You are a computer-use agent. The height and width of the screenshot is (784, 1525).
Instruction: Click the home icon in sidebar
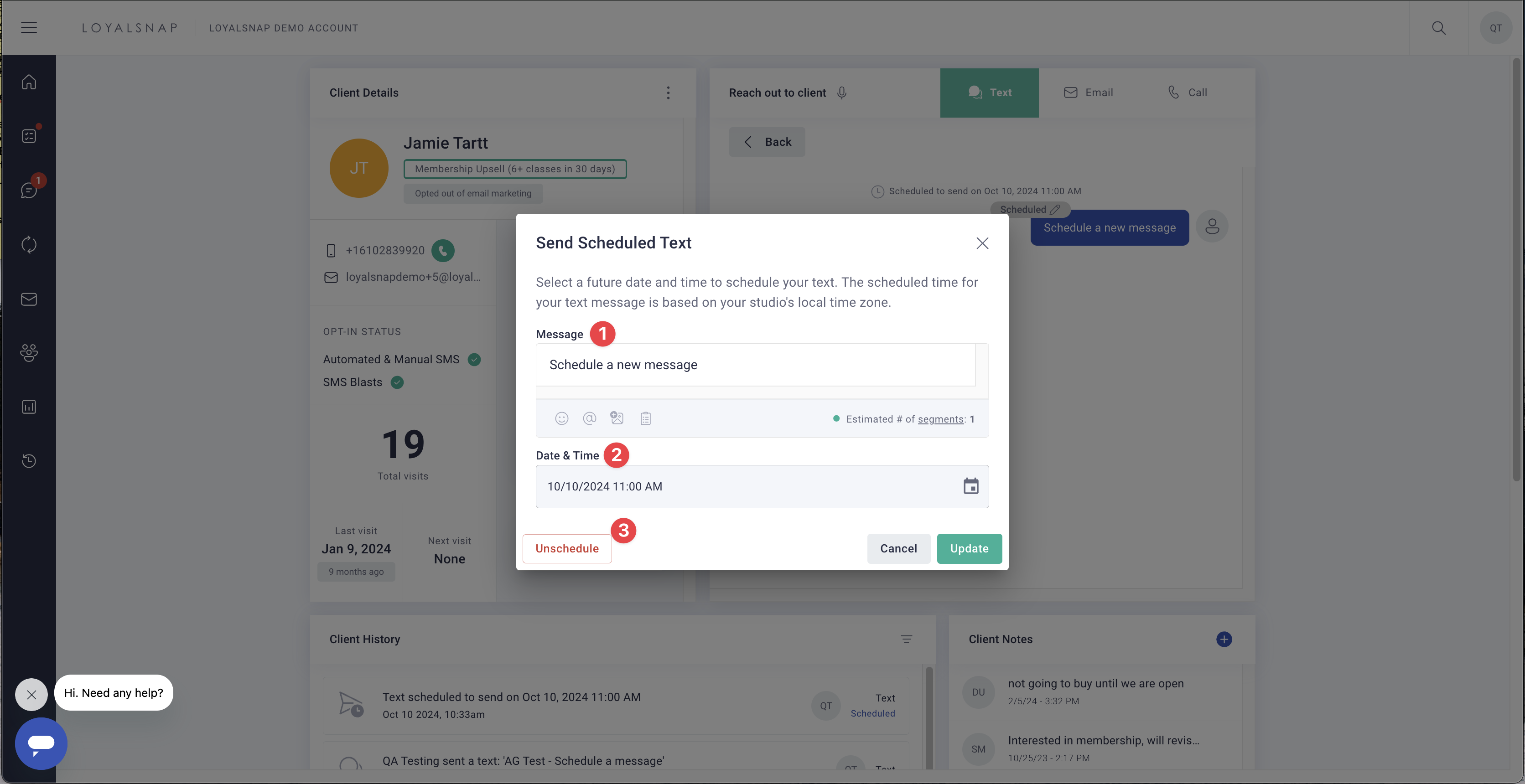[29, 82]
